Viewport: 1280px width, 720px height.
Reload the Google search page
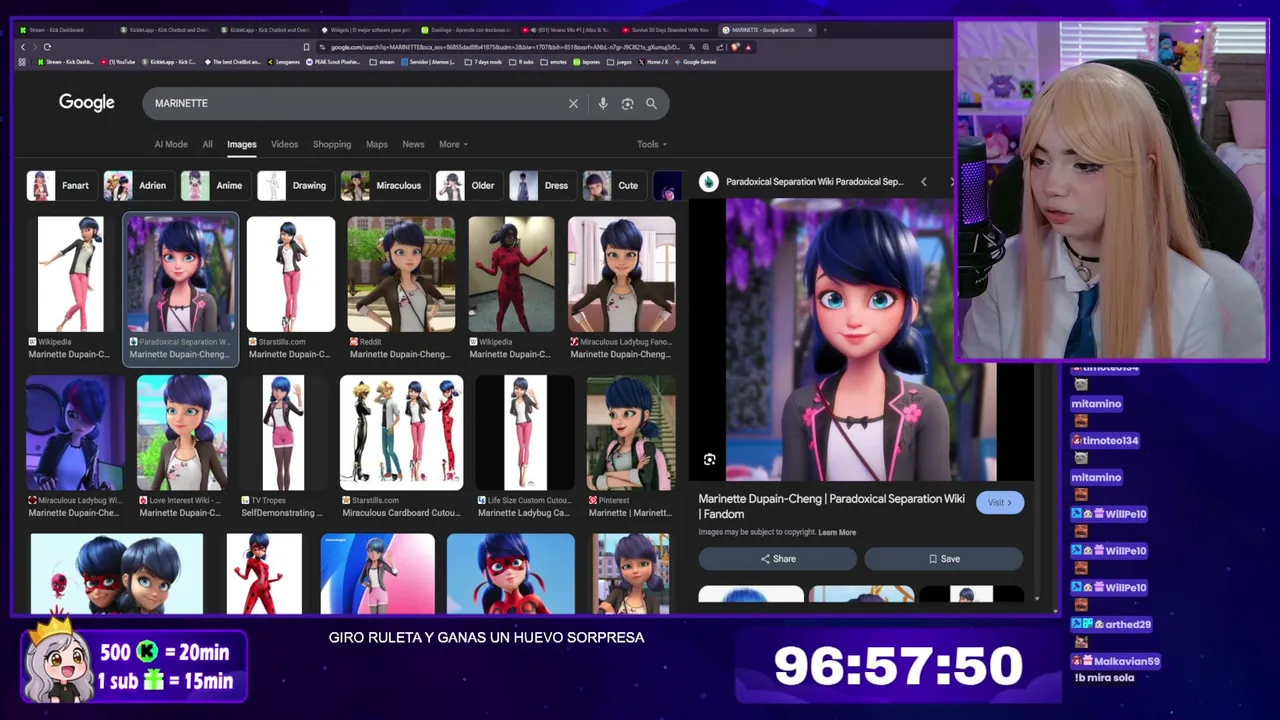pyautogui.click(x=47, y=47)
